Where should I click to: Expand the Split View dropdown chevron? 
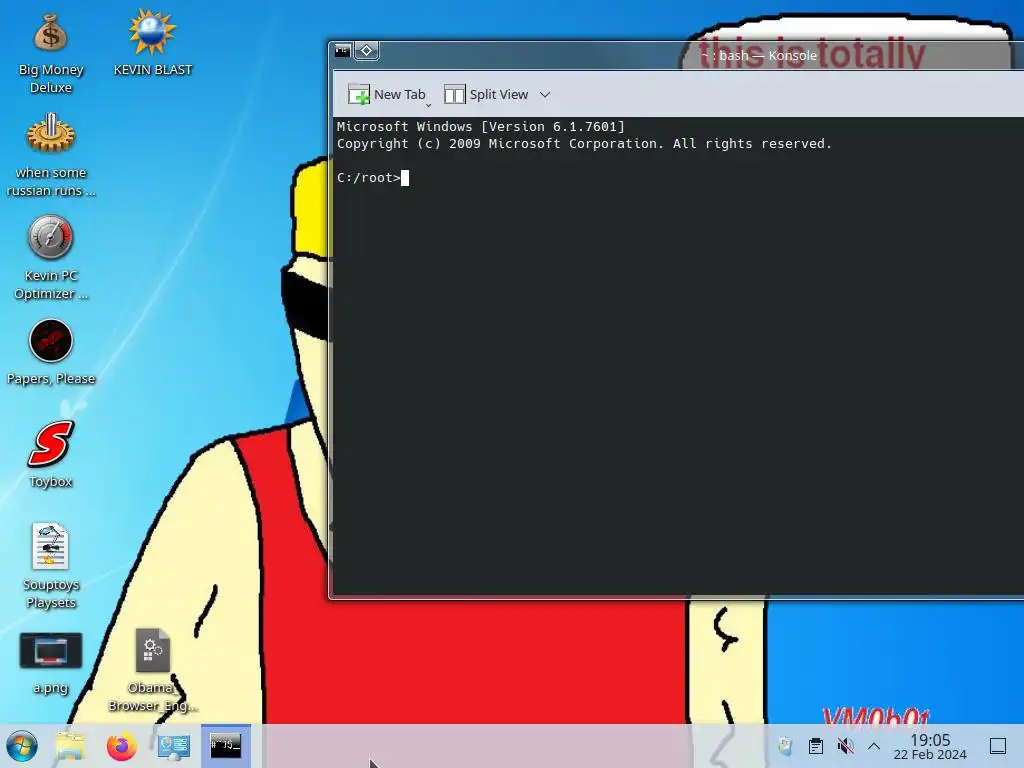545,95
